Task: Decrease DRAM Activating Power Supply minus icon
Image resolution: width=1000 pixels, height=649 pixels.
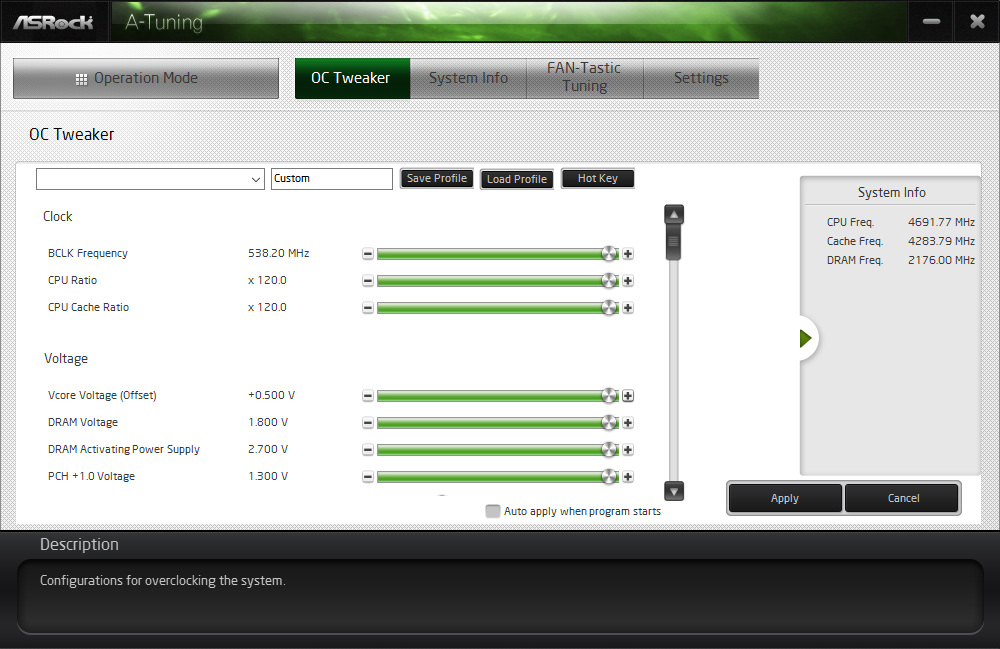Action: (367, 450)
